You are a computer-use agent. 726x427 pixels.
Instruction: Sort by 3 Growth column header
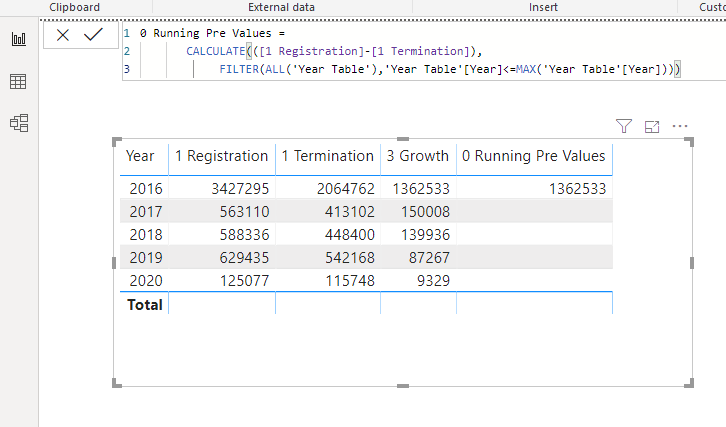[x=418, y=156]
